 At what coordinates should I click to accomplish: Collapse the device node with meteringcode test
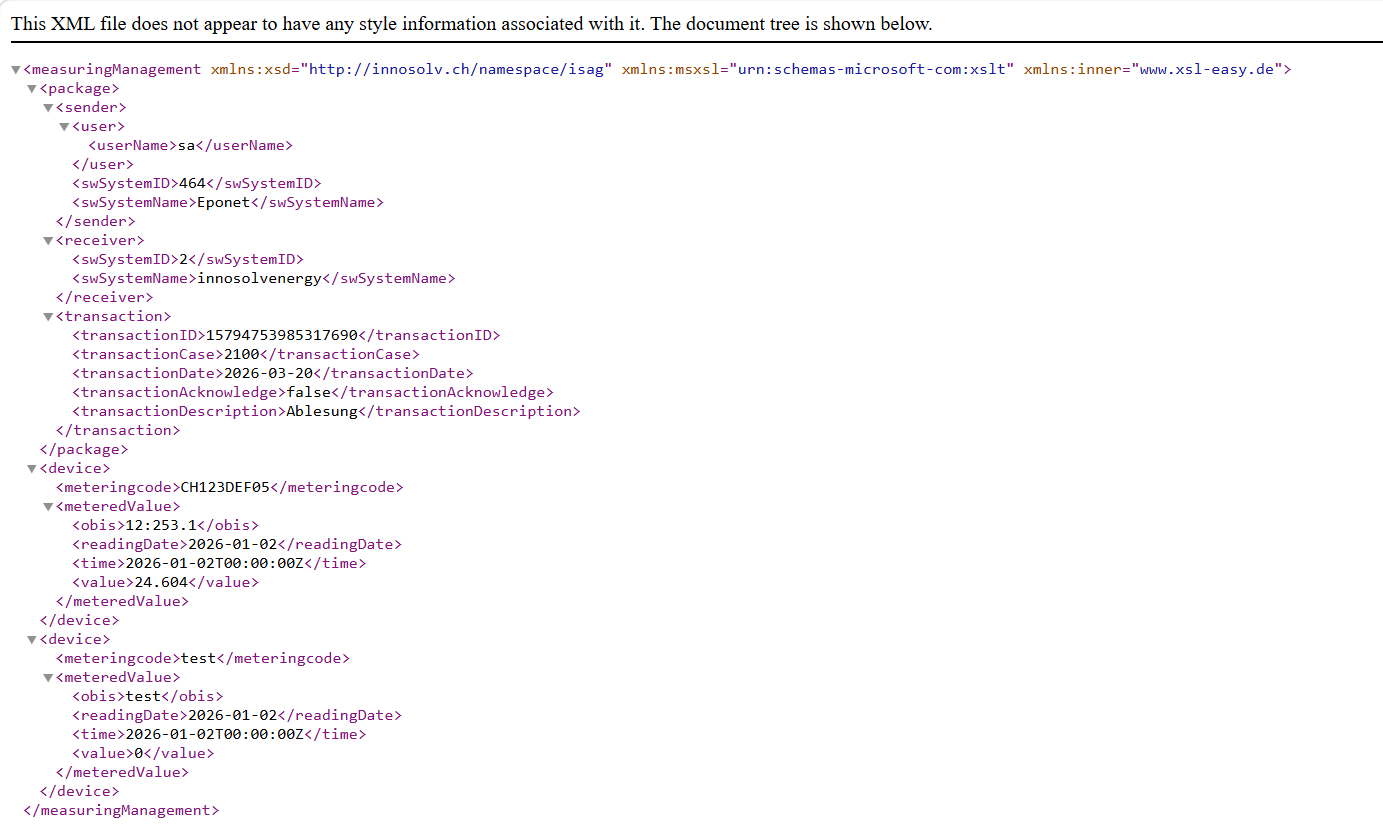31,640
